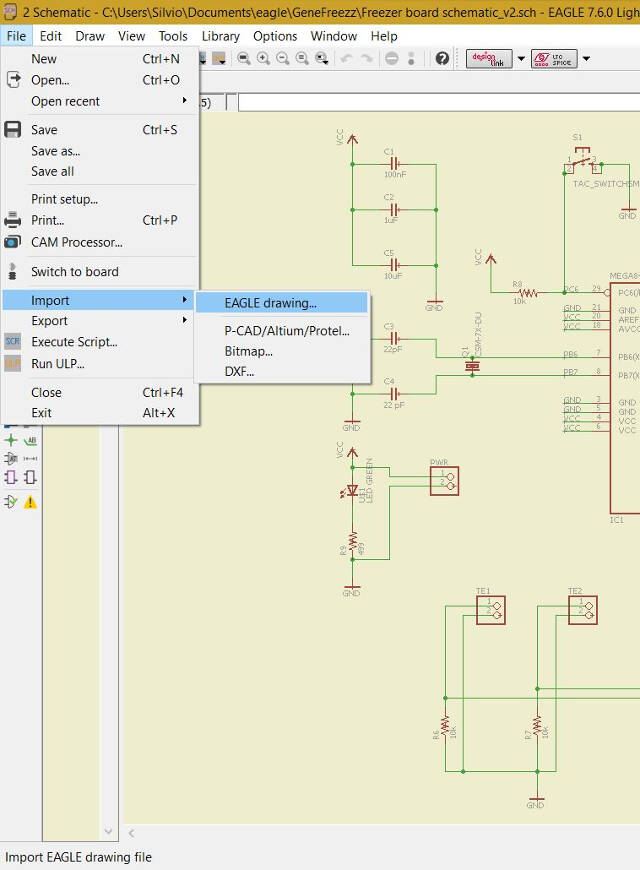Expand the Export submenu

tap(100, 321)
